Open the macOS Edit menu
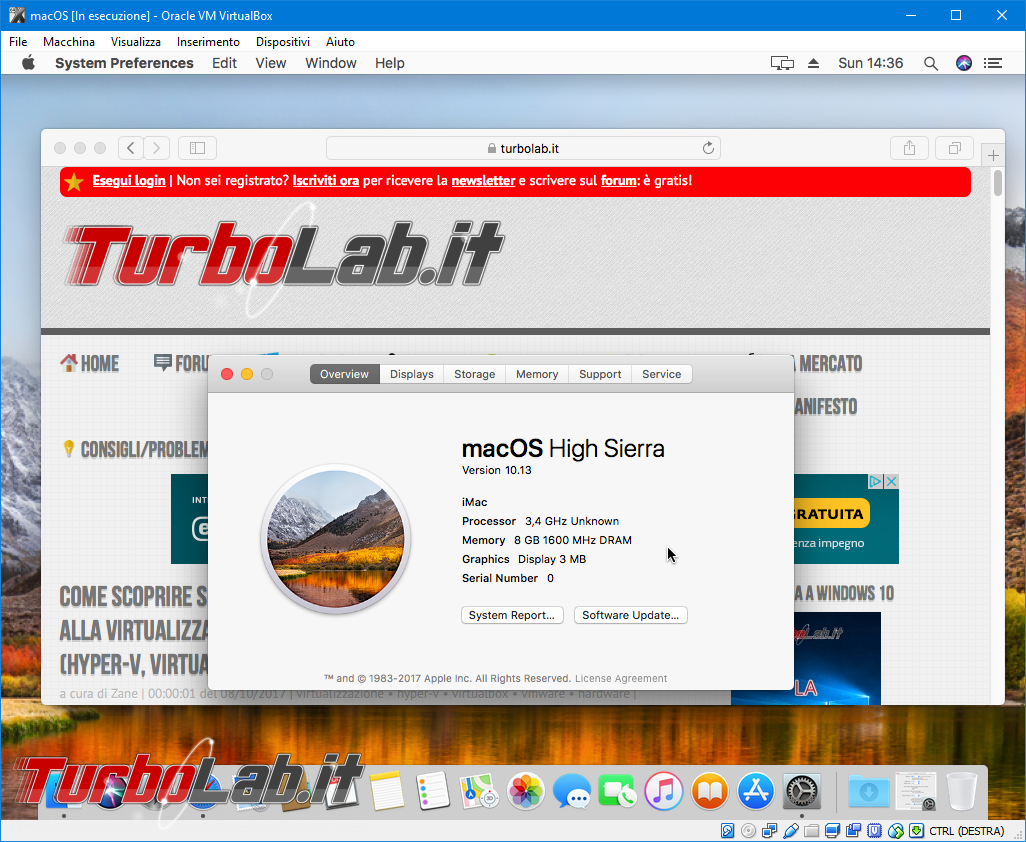Image resolution: width=1026 pixels, height=842 pixels. pyautogui.click(x=224, y=63)
